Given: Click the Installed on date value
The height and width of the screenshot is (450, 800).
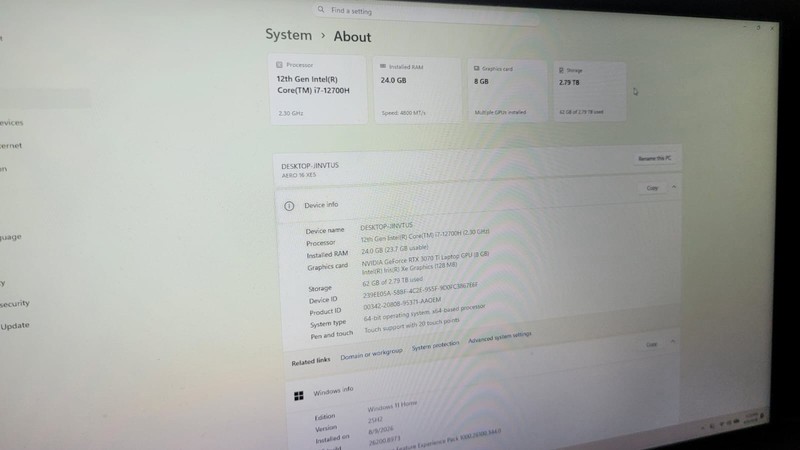Looking at the screenshot, I should pos(381,431).
